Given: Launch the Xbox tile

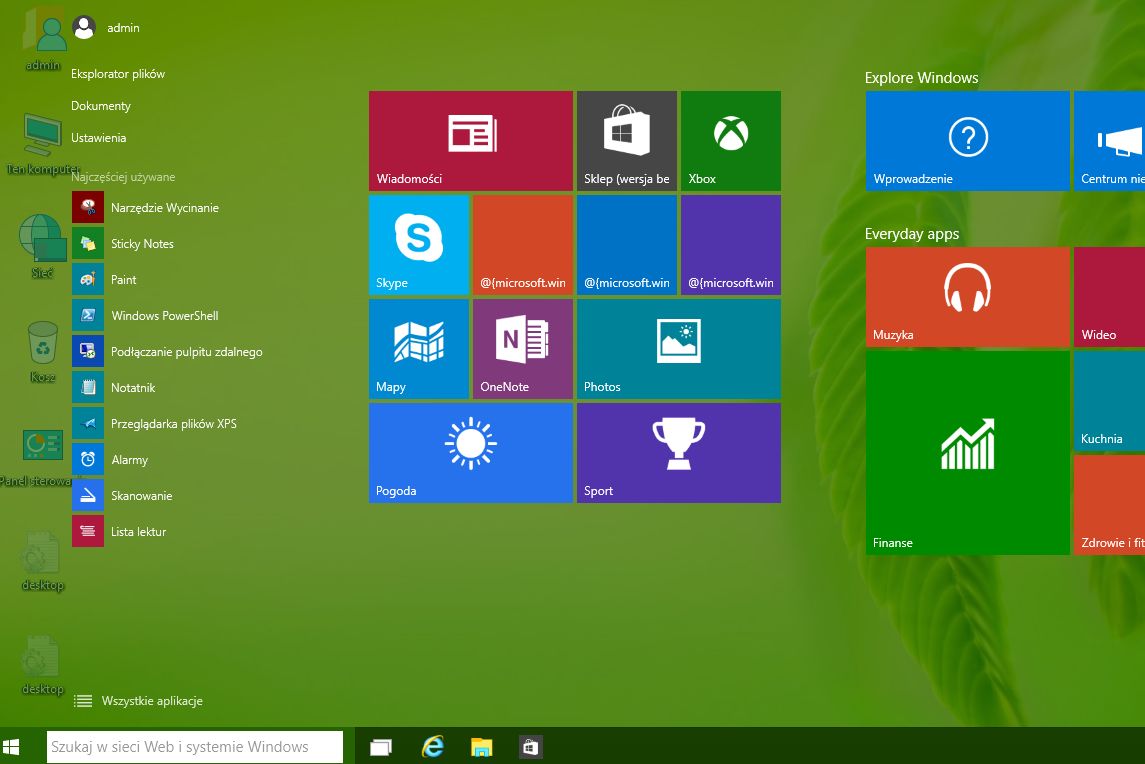Looking at the screenshot, I should [731, 141].
